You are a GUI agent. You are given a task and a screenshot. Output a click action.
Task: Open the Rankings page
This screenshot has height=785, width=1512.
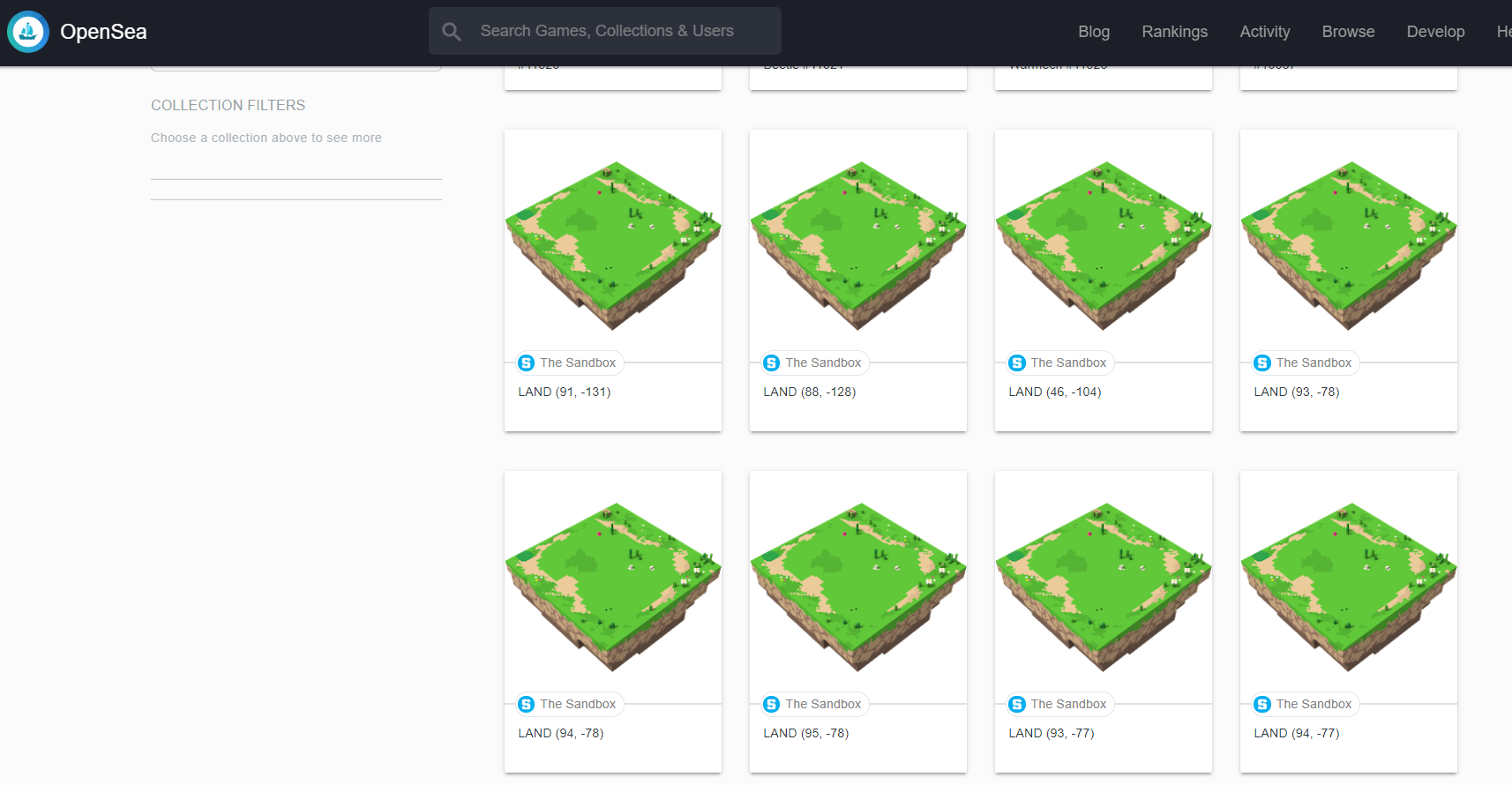tap(1175, 32)
